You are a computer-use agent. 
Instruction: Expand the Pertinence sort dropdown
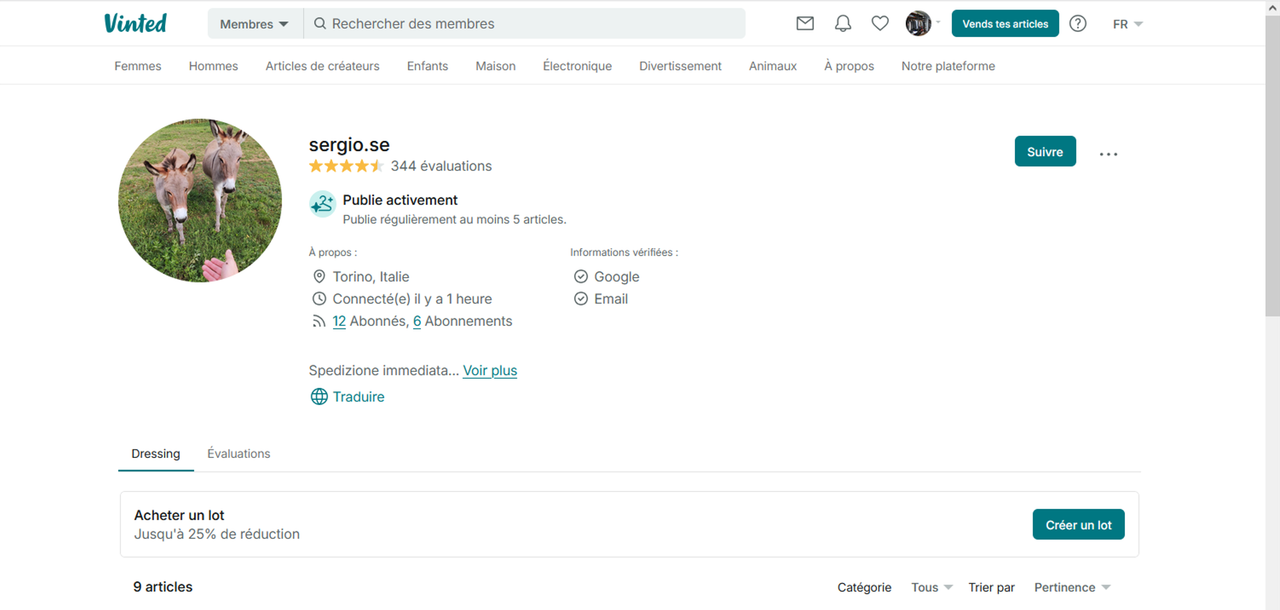coord(1072,587)
